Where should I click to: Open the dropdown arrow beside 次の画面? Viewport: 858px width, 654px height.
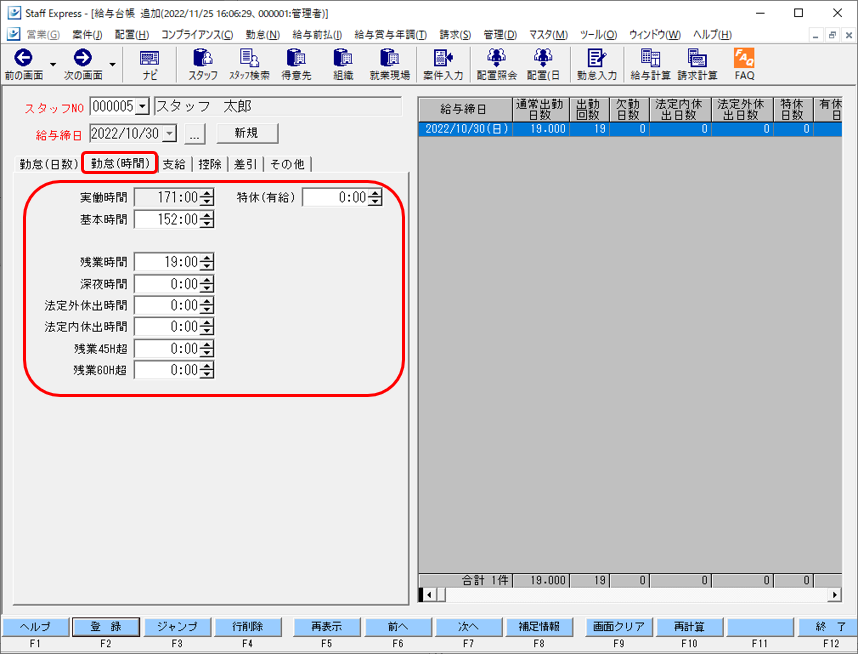(111, 65)
